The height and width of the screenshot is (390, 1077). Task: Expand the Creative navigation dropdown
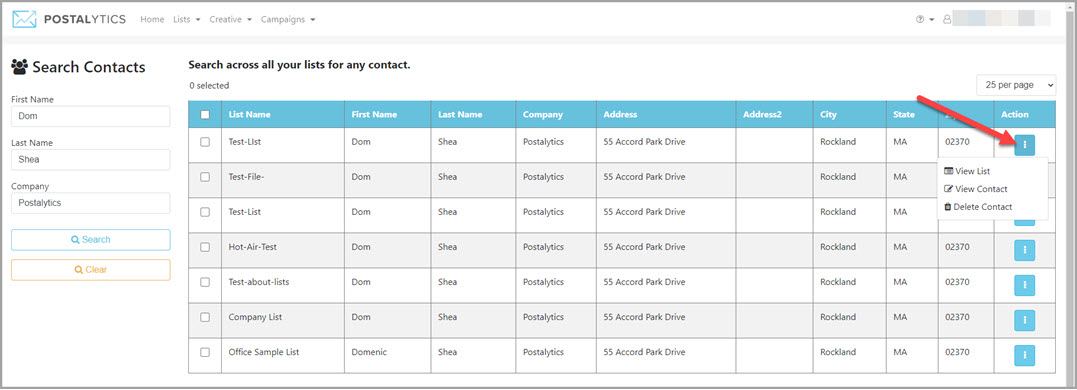(x=231, y=20)
